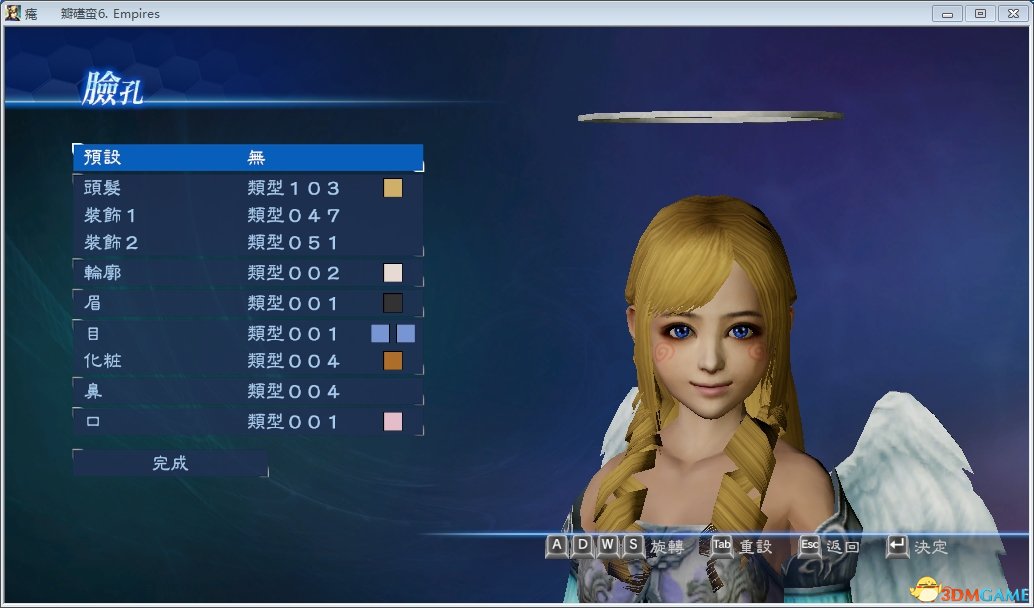The image size is (1034, 608).
Task: Select the 輪廓 face outline row
Action: pos(248,272)
